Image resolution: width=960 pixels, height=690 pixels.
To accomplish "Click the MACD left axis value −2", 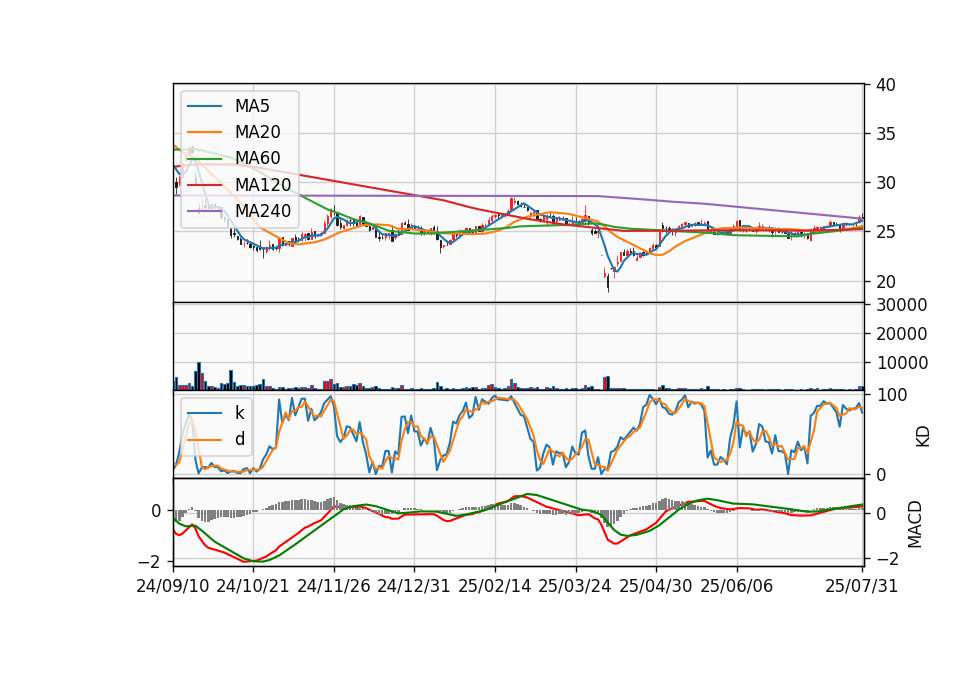I will click(150, 561).
